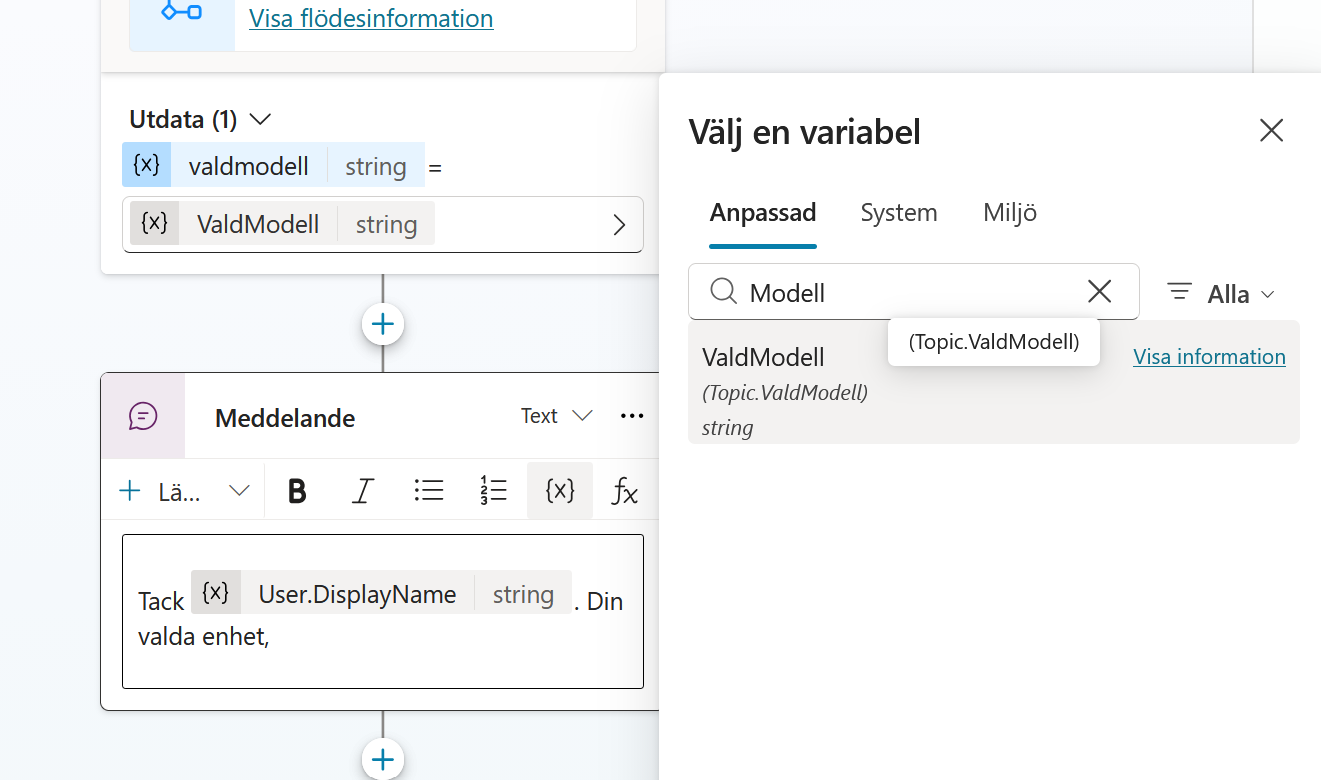The height and width of the screenshot is (780, 1321).
Task: Open the fx formula editor
Action: click(x=625, y=491)
